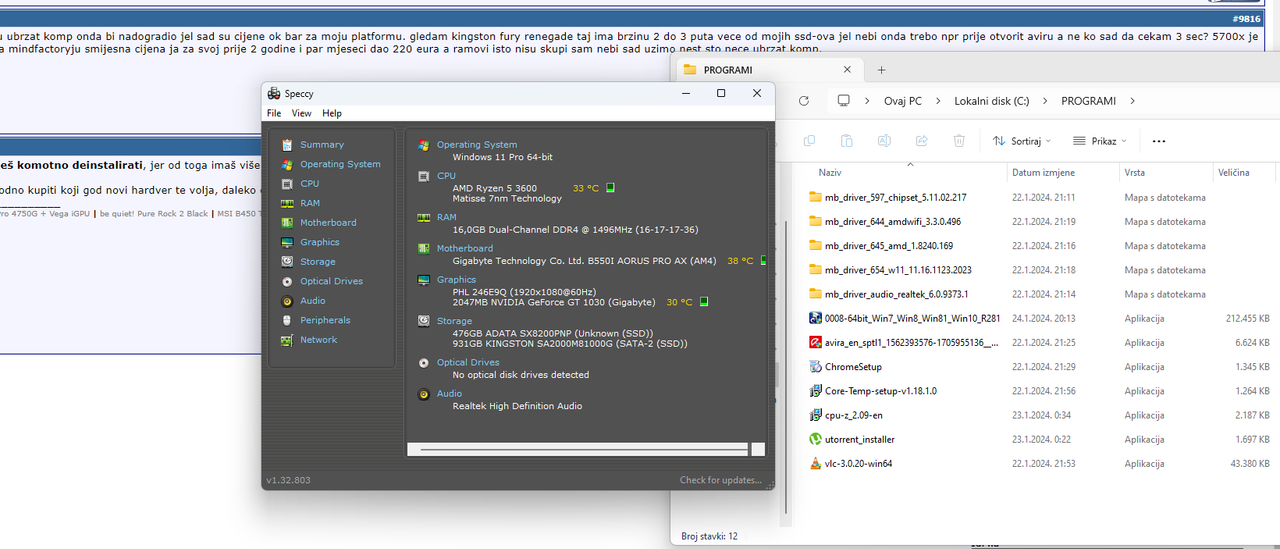1280x549 pixels.
Task: Click the Paste icon in Explorer toolbar
Action: [x=847, y=141]
